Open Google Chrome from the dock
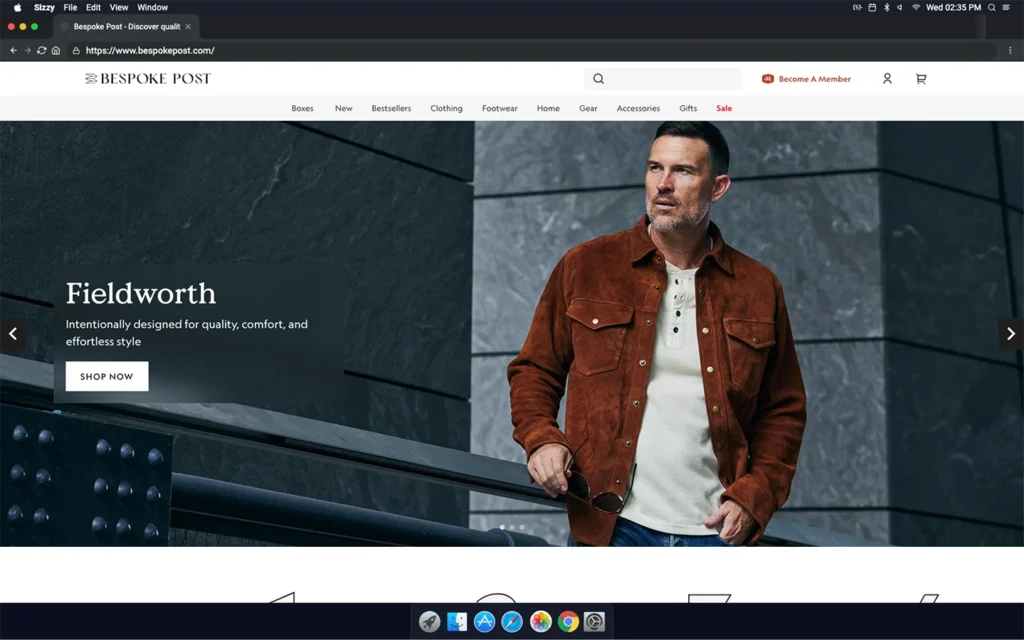This screenshot has height=640, width=1024. coord(568,622)
